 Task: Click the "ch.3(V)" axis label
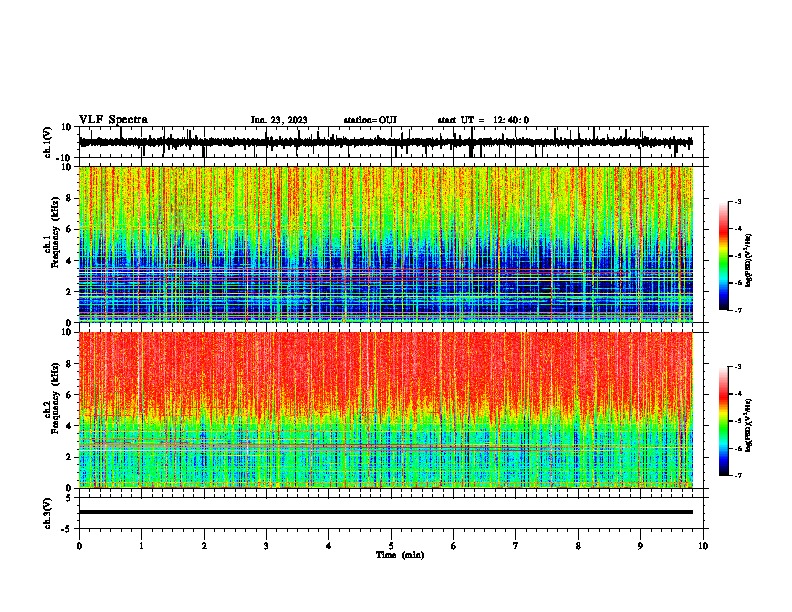coord(48,513)
